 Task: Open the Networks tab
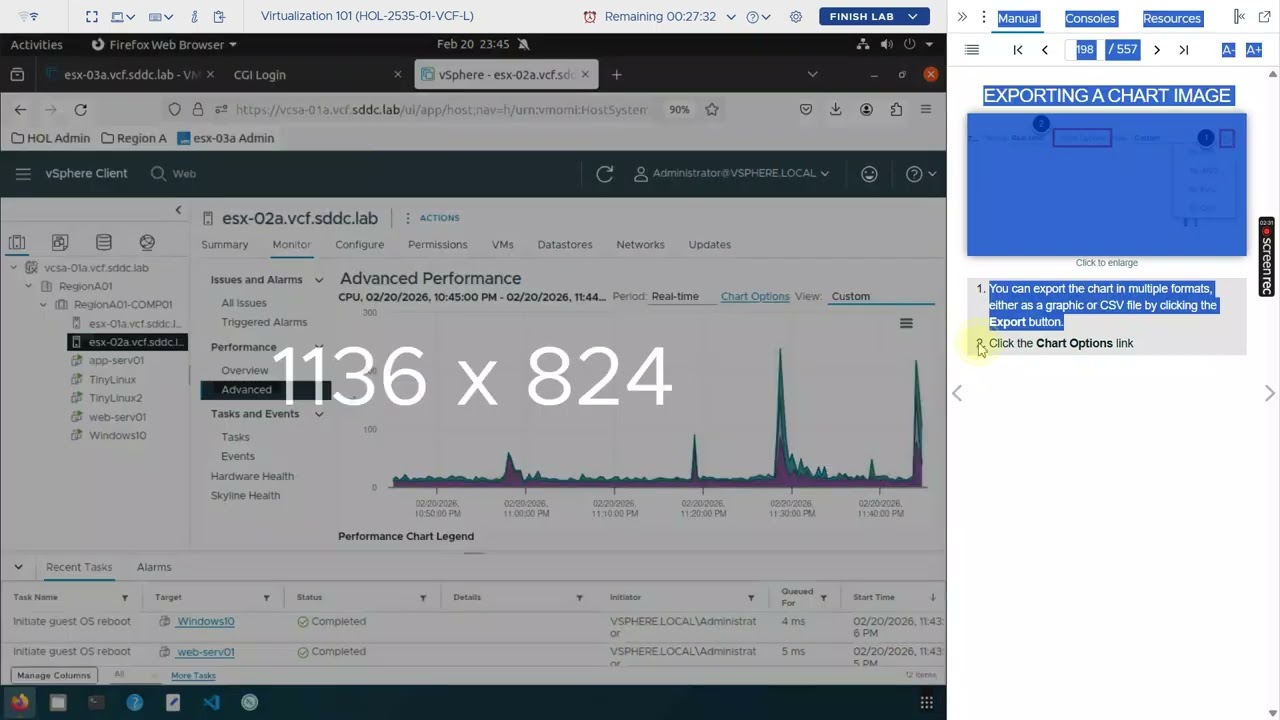pyautogui.click(x=640, y=245)
